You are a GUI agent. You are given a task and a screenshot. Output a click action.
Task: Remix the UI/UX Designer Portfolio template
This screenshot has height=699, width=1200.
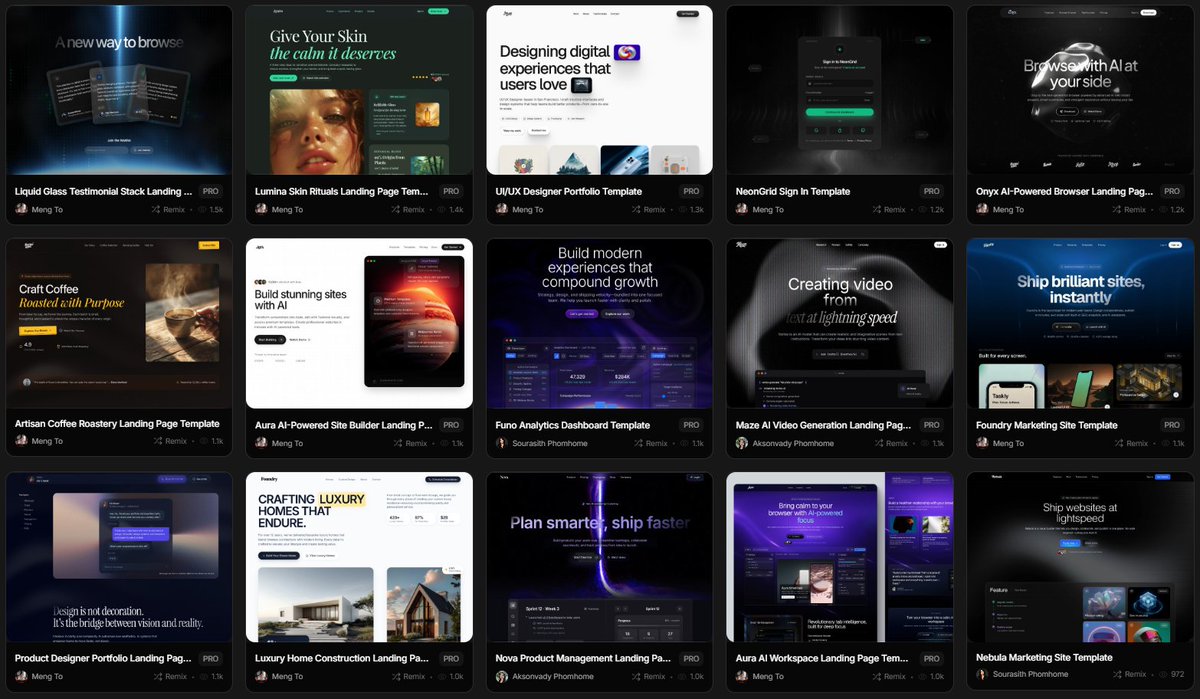[649, 210]
